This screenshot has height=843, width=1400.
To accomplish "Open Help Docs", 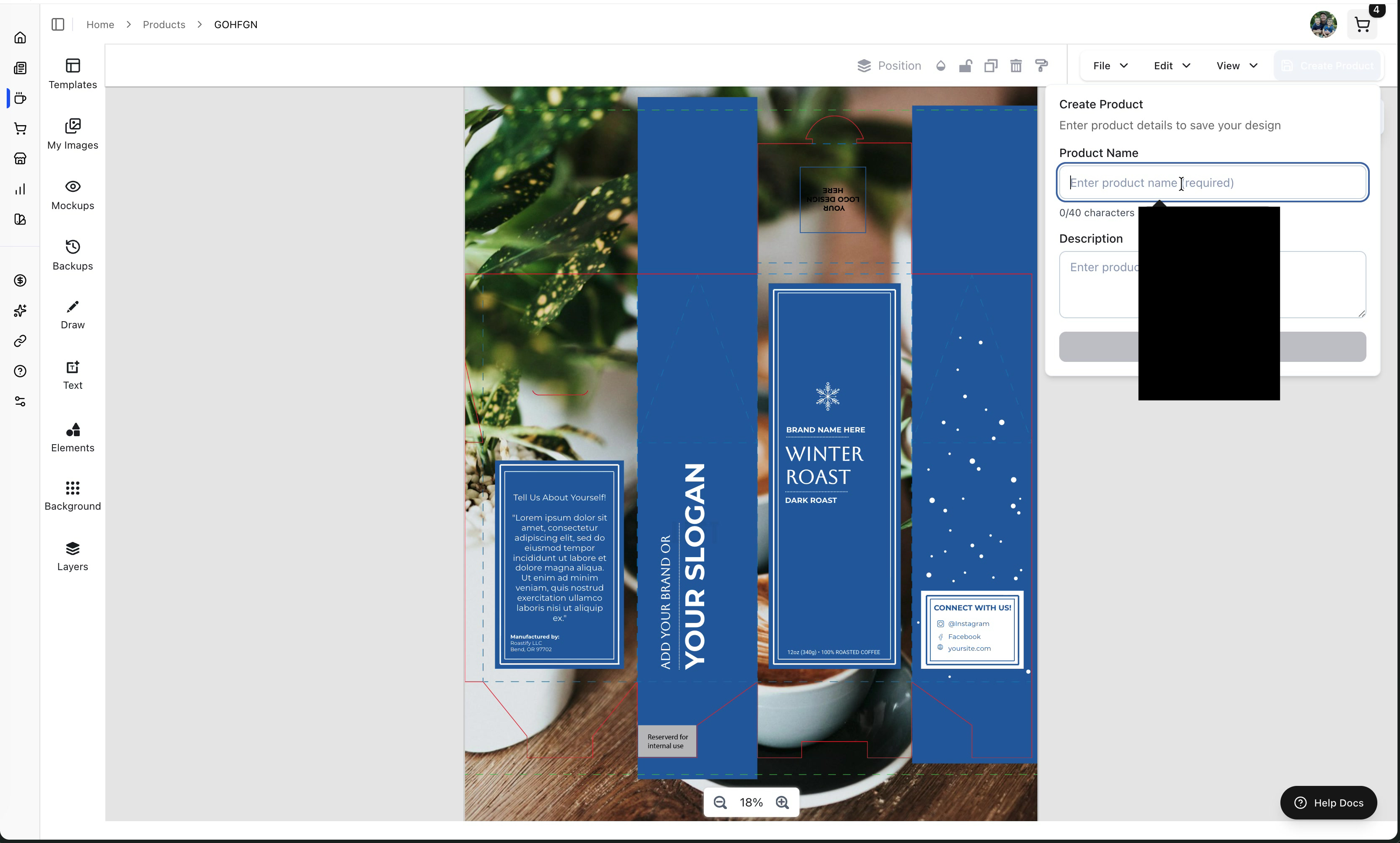I will (1328, 802).
